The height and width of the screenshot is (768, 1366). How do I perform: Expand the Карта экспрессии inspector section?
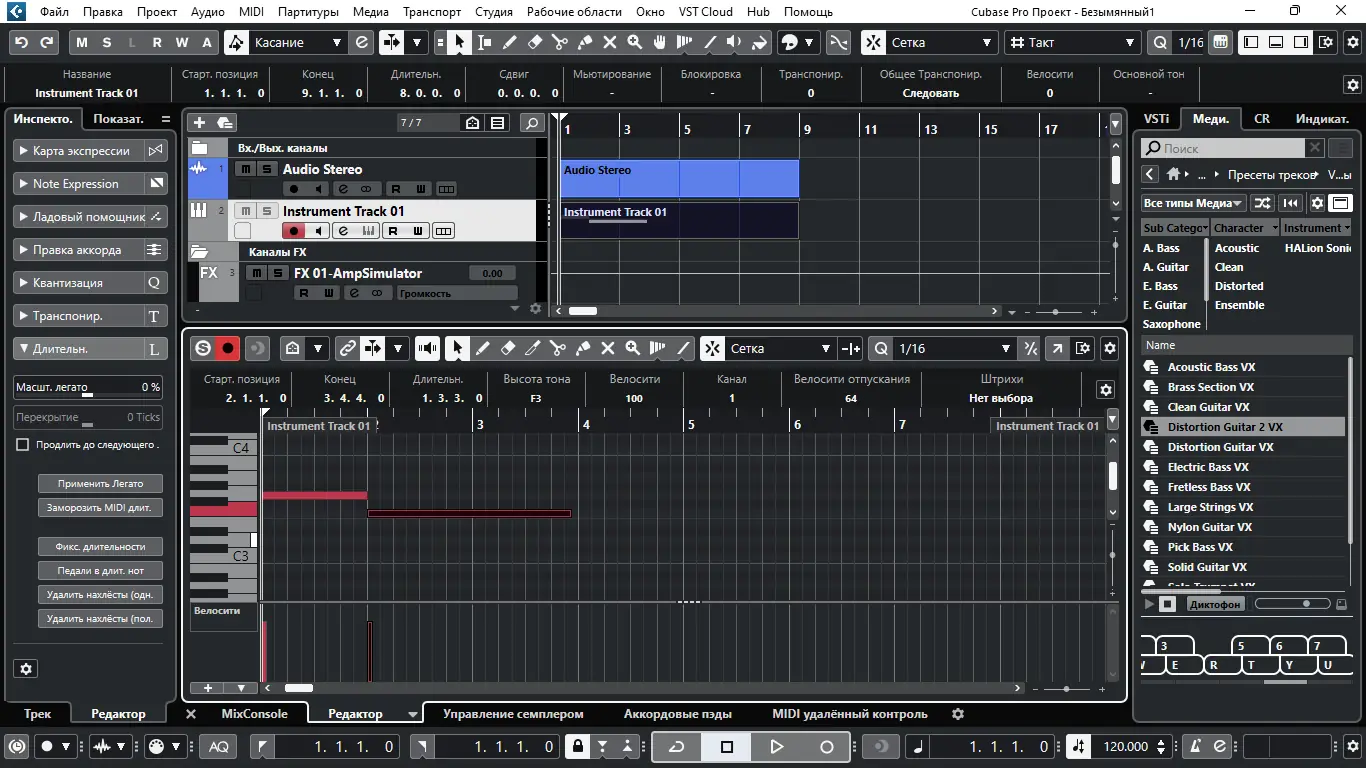tap(79, 151)
